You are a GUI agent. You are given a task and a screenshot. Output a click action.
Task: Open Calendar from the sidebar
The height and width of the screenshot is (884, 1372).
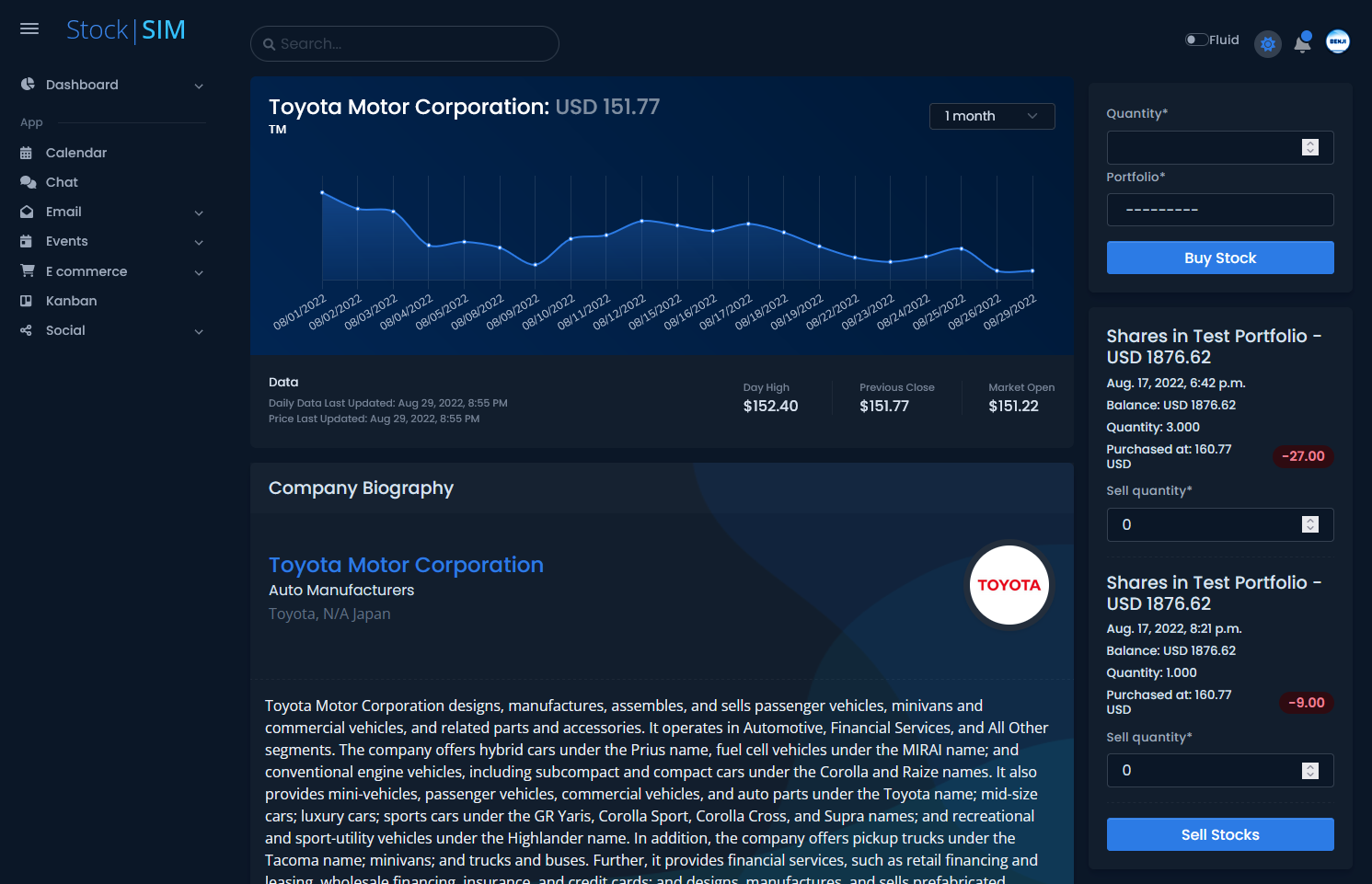coord(76,153)
